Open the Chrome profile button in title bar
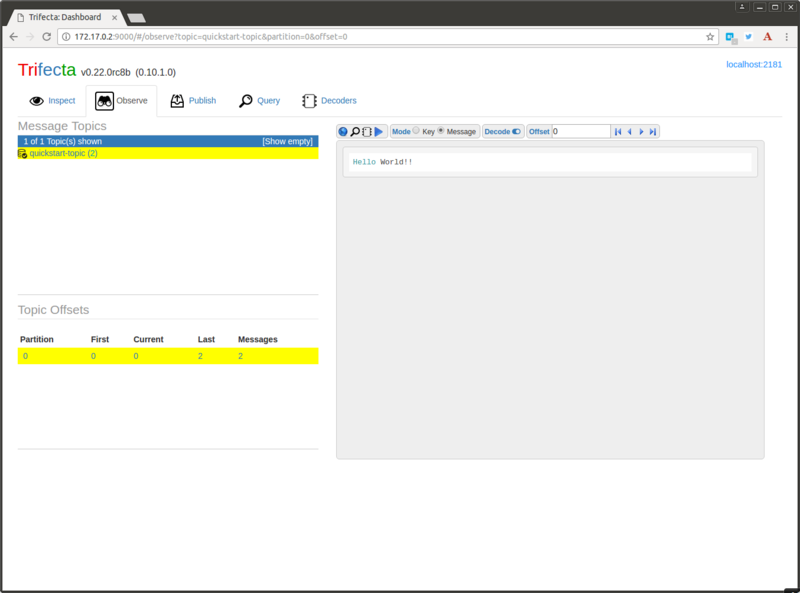 (x=742, y=7)
